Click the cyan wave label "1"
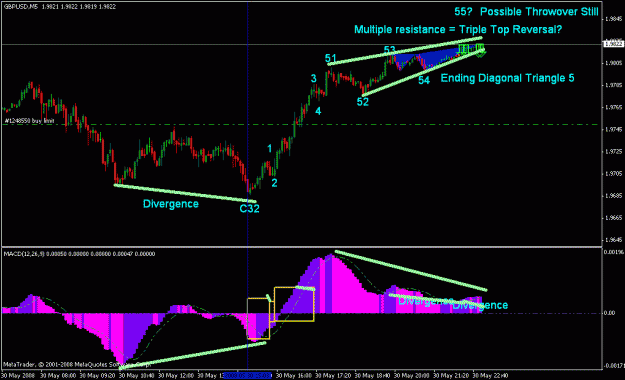Screen dimensions: 625x380 pos(270,149)
